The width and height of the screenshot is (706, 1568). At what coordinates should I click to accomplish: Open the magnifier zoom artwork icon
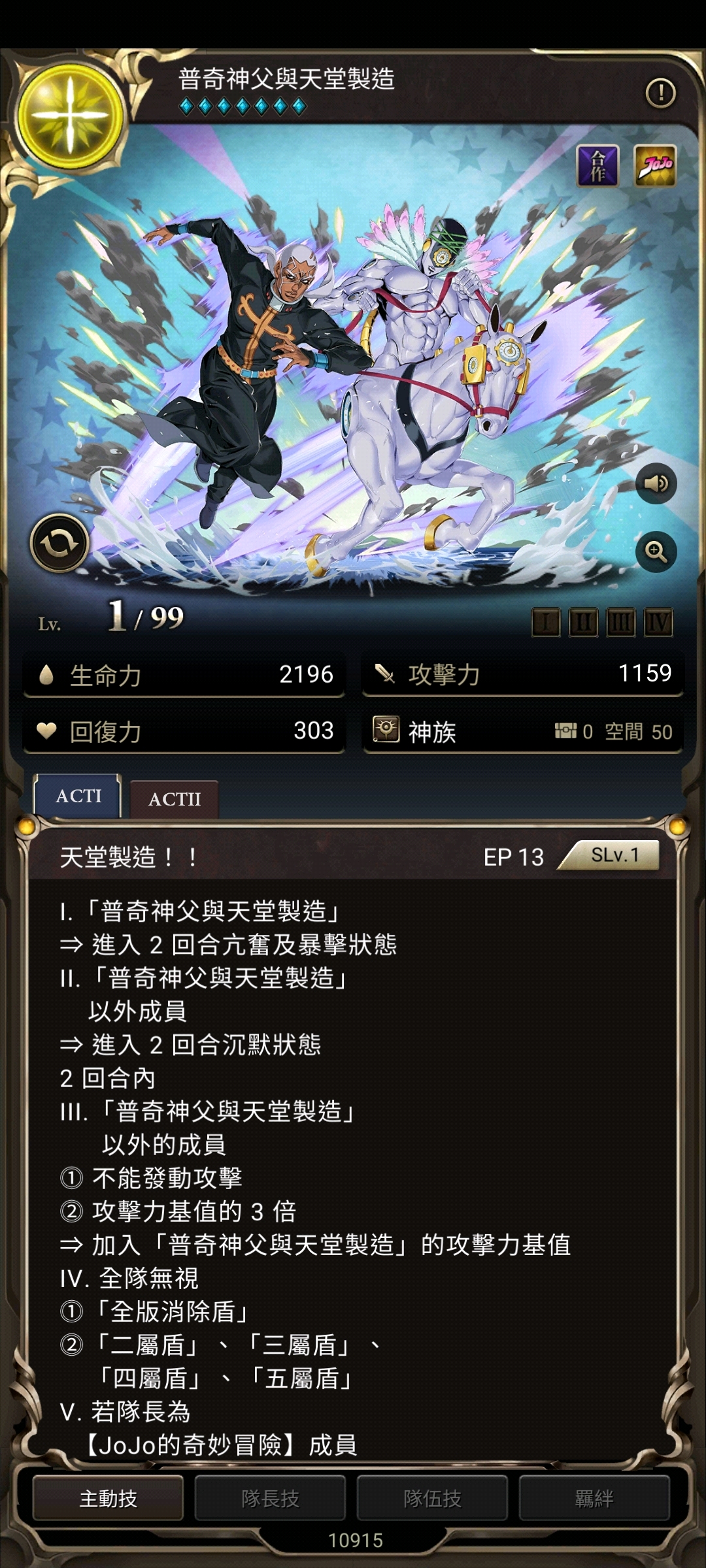656,552
